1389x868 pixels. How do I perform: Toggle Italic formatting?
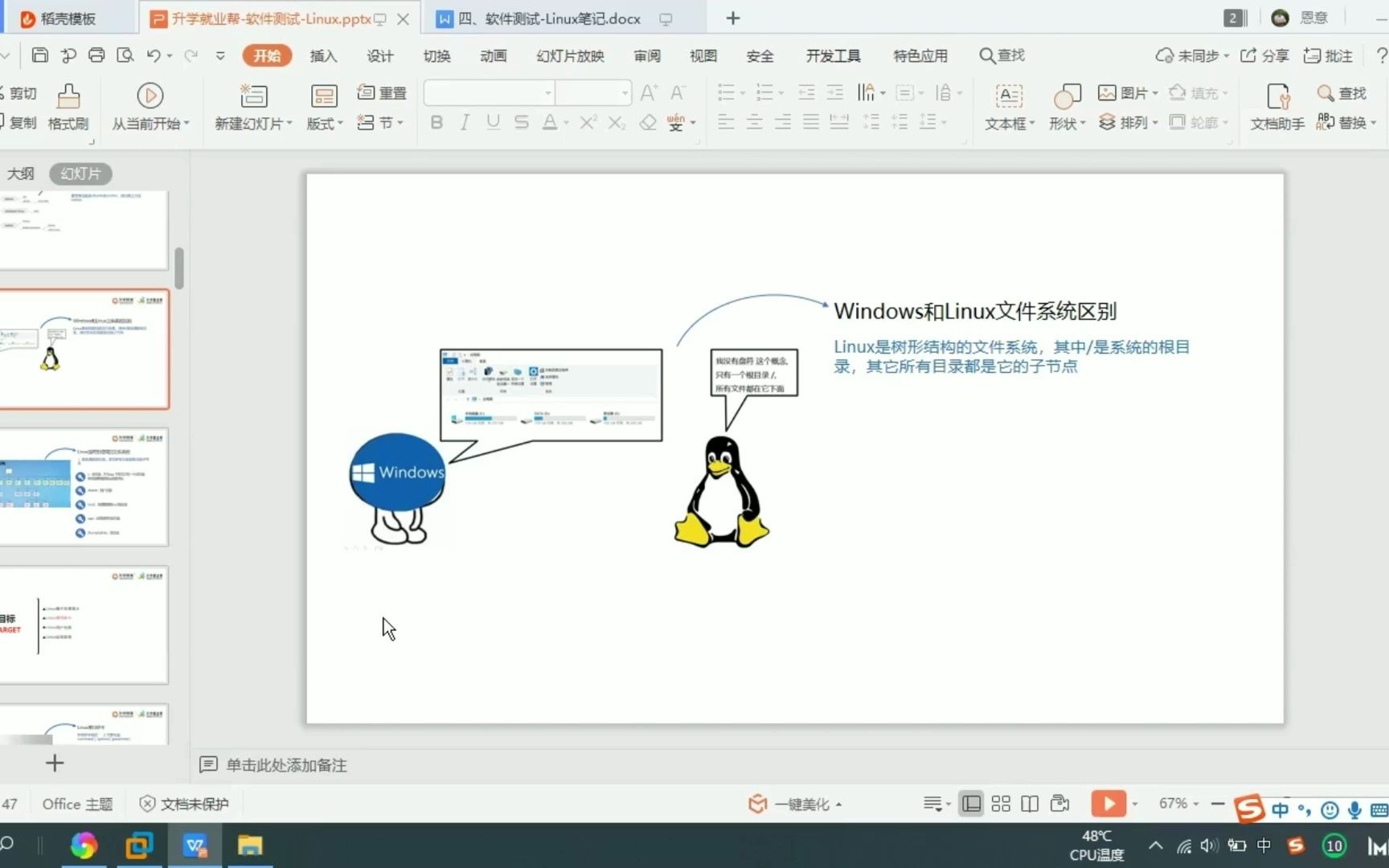click(x=465, y=122)
